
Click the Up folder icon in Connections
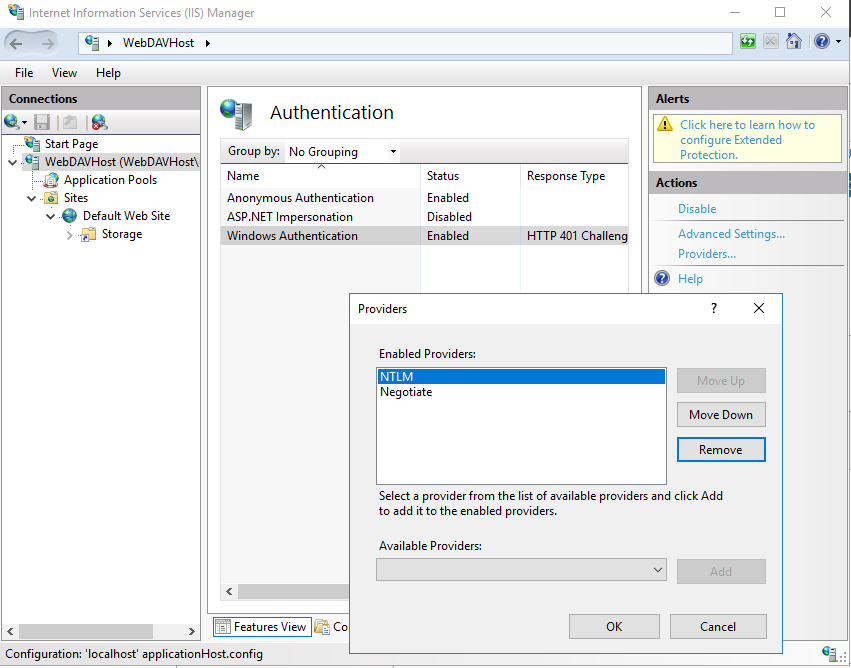point(69,122)
